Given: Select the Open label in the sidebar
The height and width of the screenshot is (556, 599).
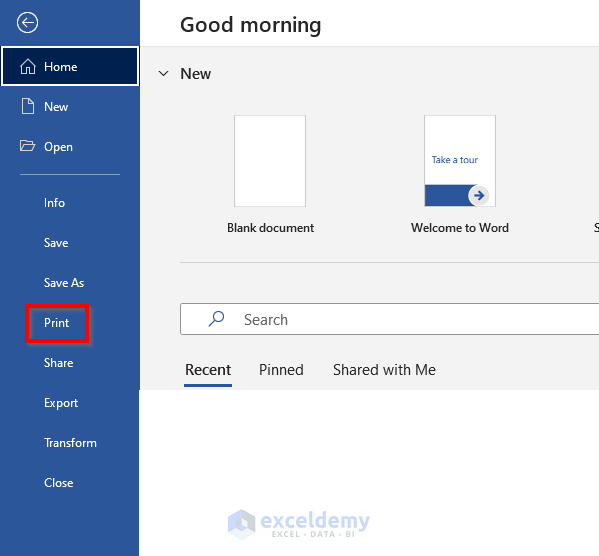Looking at the screenshot, I should point(58,147).
